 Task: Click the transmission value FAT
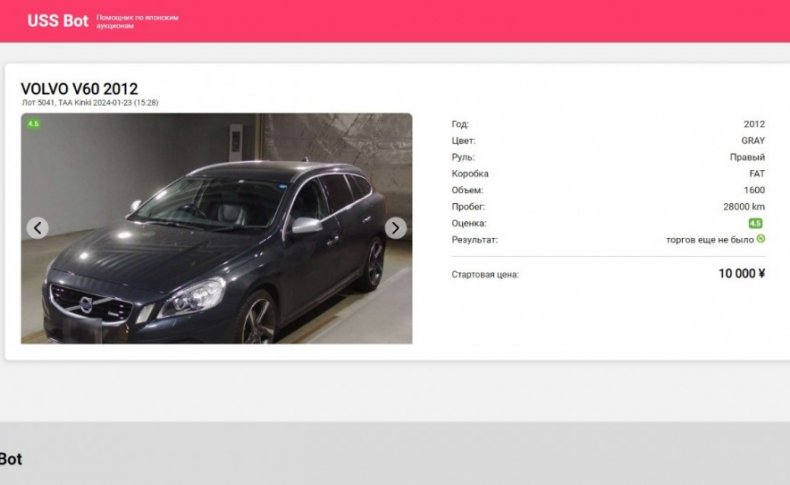click(x=757, y=174)
